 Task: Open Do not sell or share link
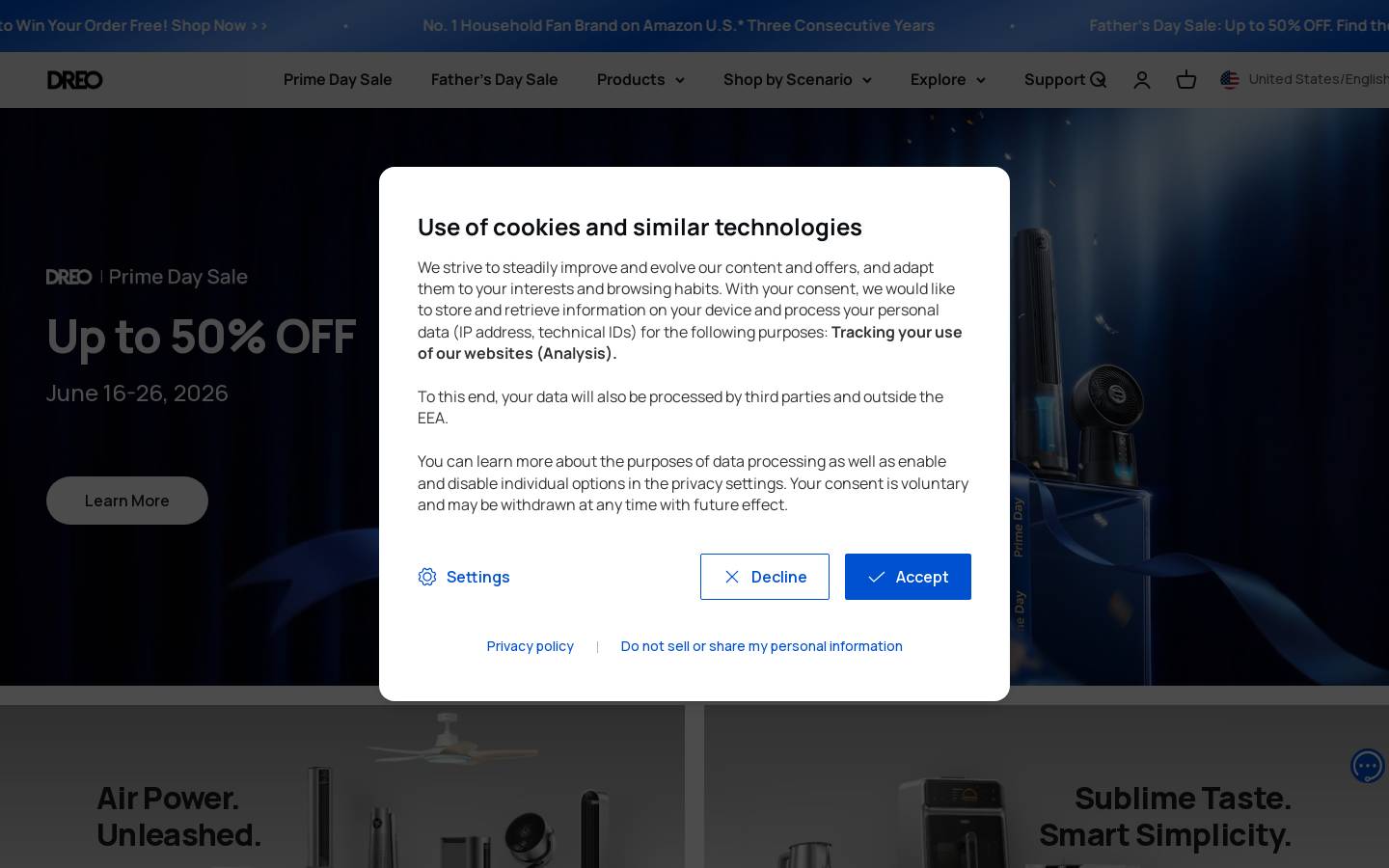point(762,646)
